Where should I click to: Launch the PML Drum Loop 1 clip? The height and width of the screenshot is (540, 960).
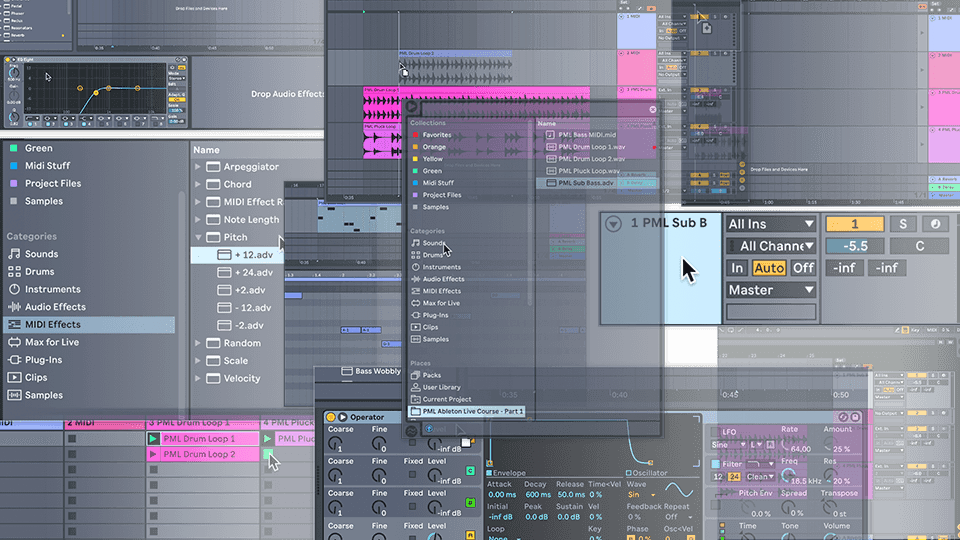[x=153, y=438]
